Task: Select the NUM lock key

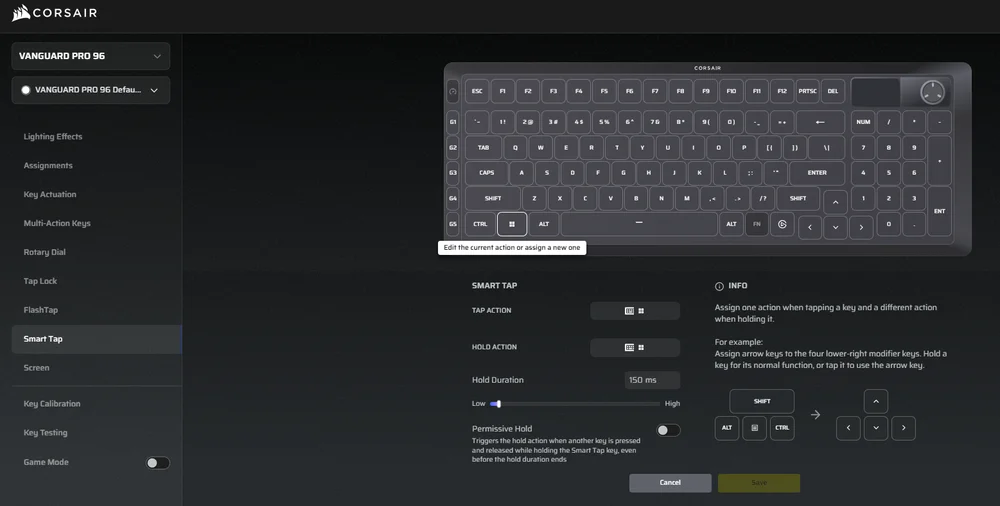Action: (863, 122)
